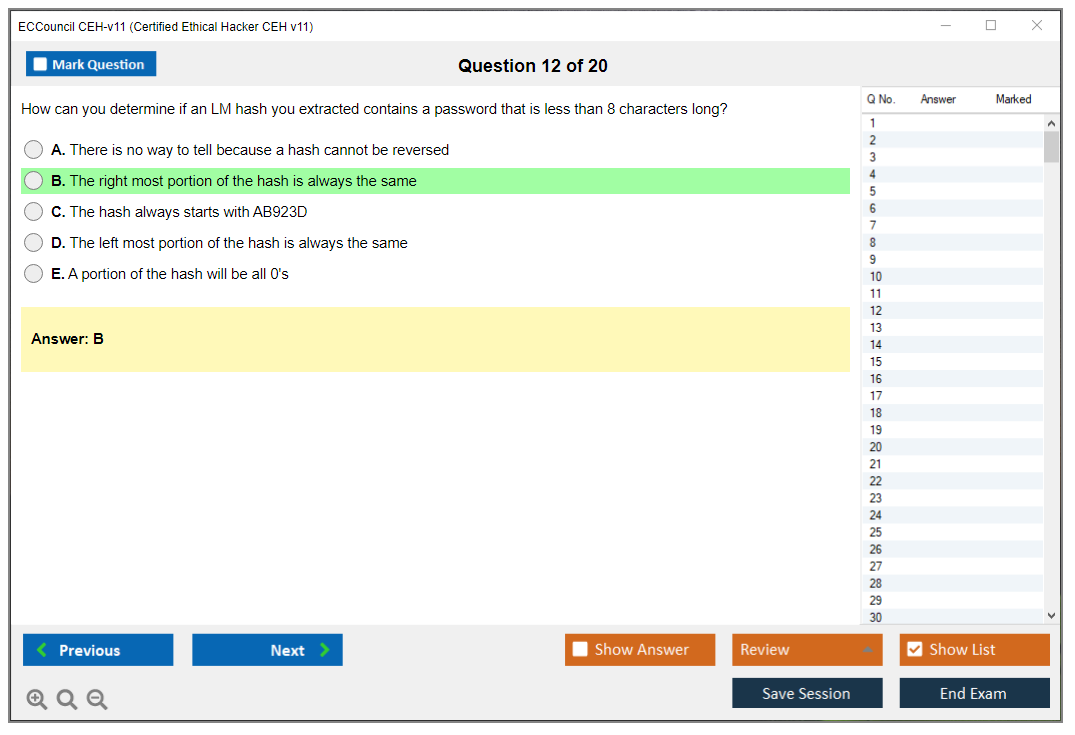Click the zoom reset magnifier icon
The height and width of the screenshot is (735, 1075).
[67, 700]
